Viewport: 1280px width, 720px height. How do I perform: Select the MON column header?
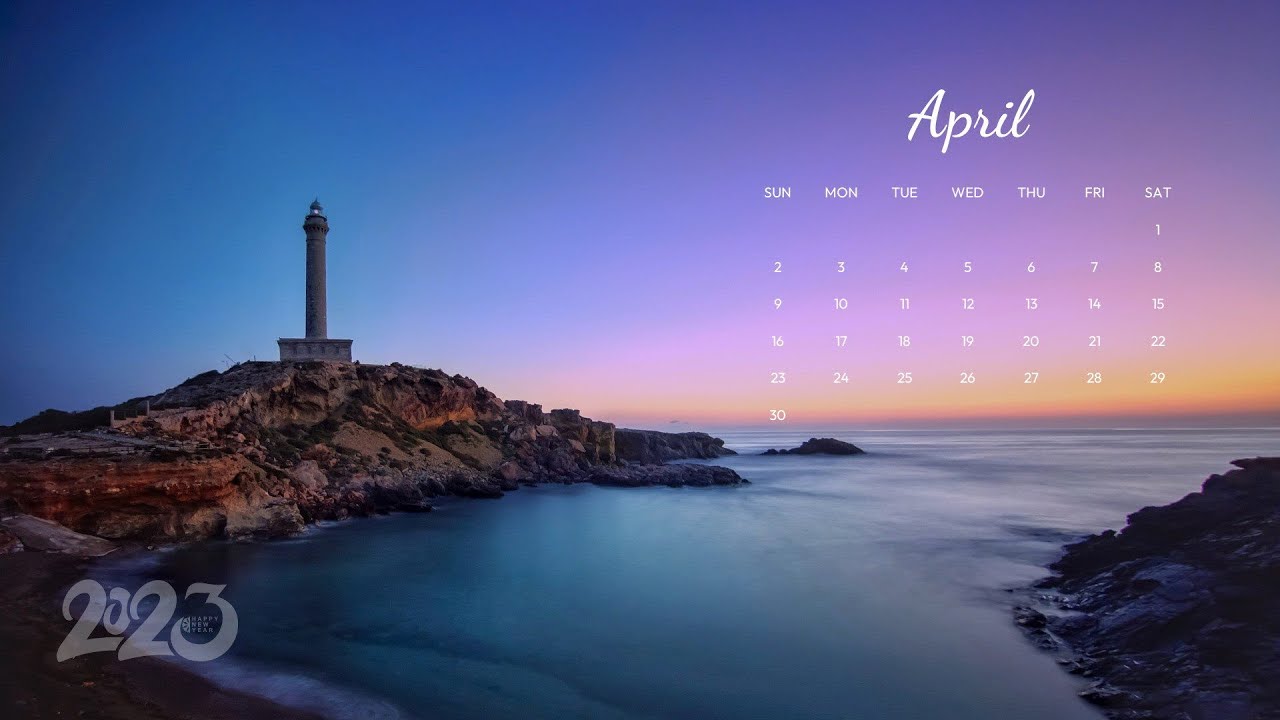click(x=841, y=193)
